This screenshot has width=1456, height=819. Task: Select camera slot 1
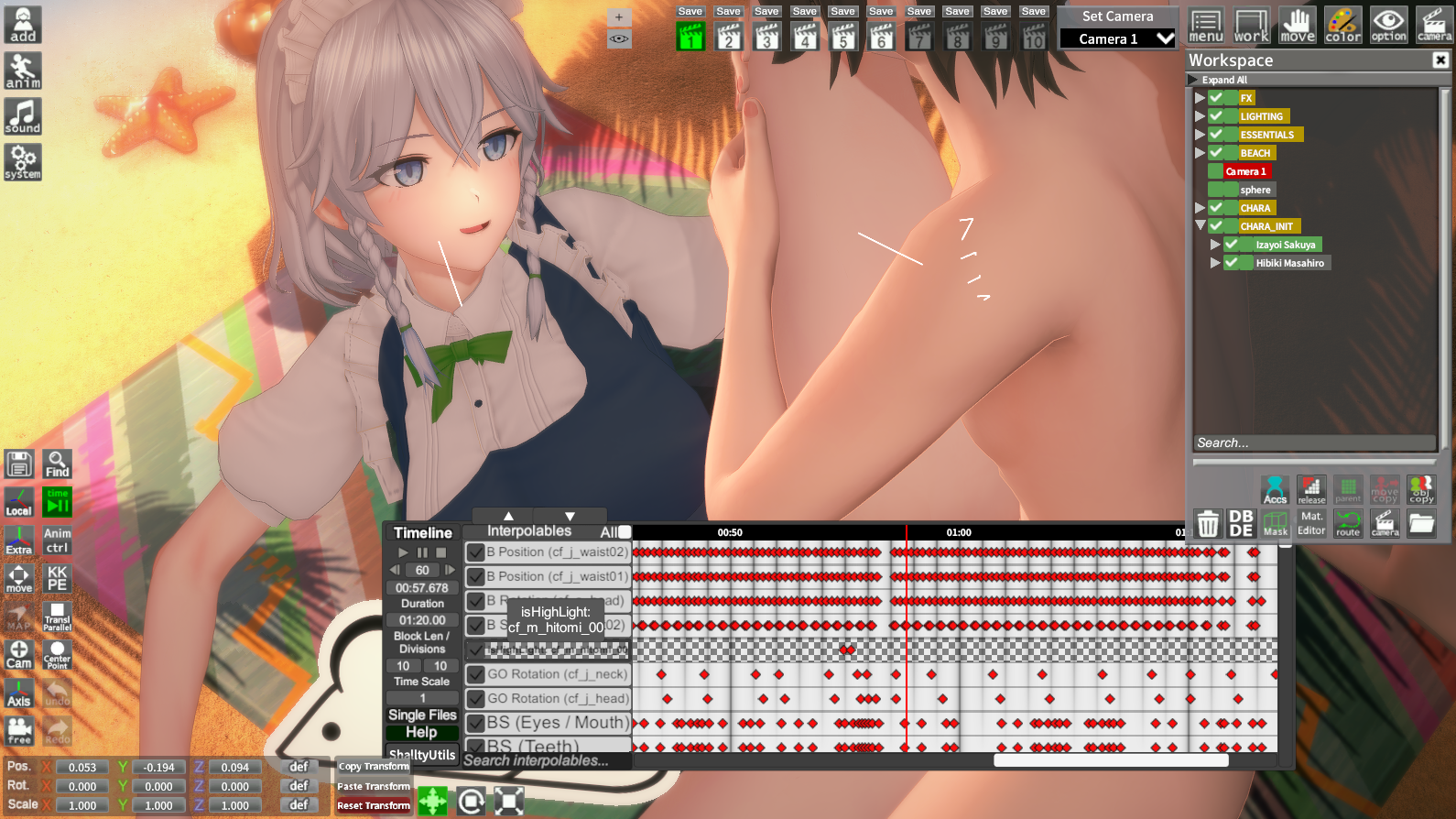point(690,36)
